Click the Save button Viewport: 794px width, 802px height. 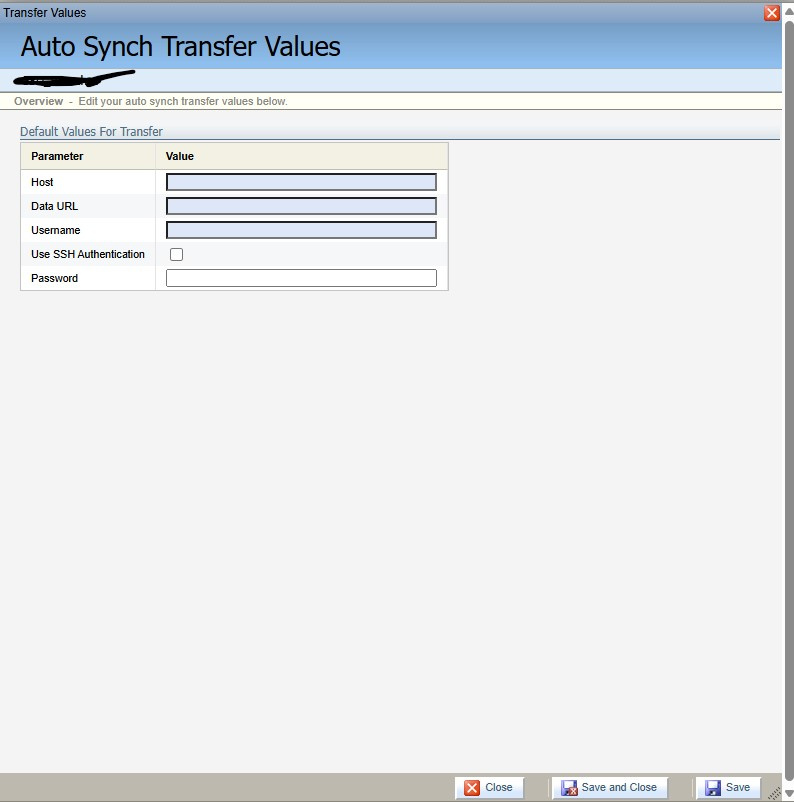pos(727,787)
